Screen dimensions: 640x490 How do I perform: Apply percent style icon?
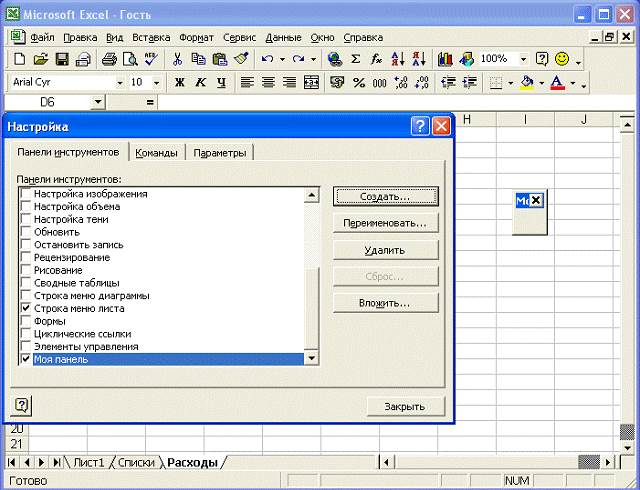[359, 83]
